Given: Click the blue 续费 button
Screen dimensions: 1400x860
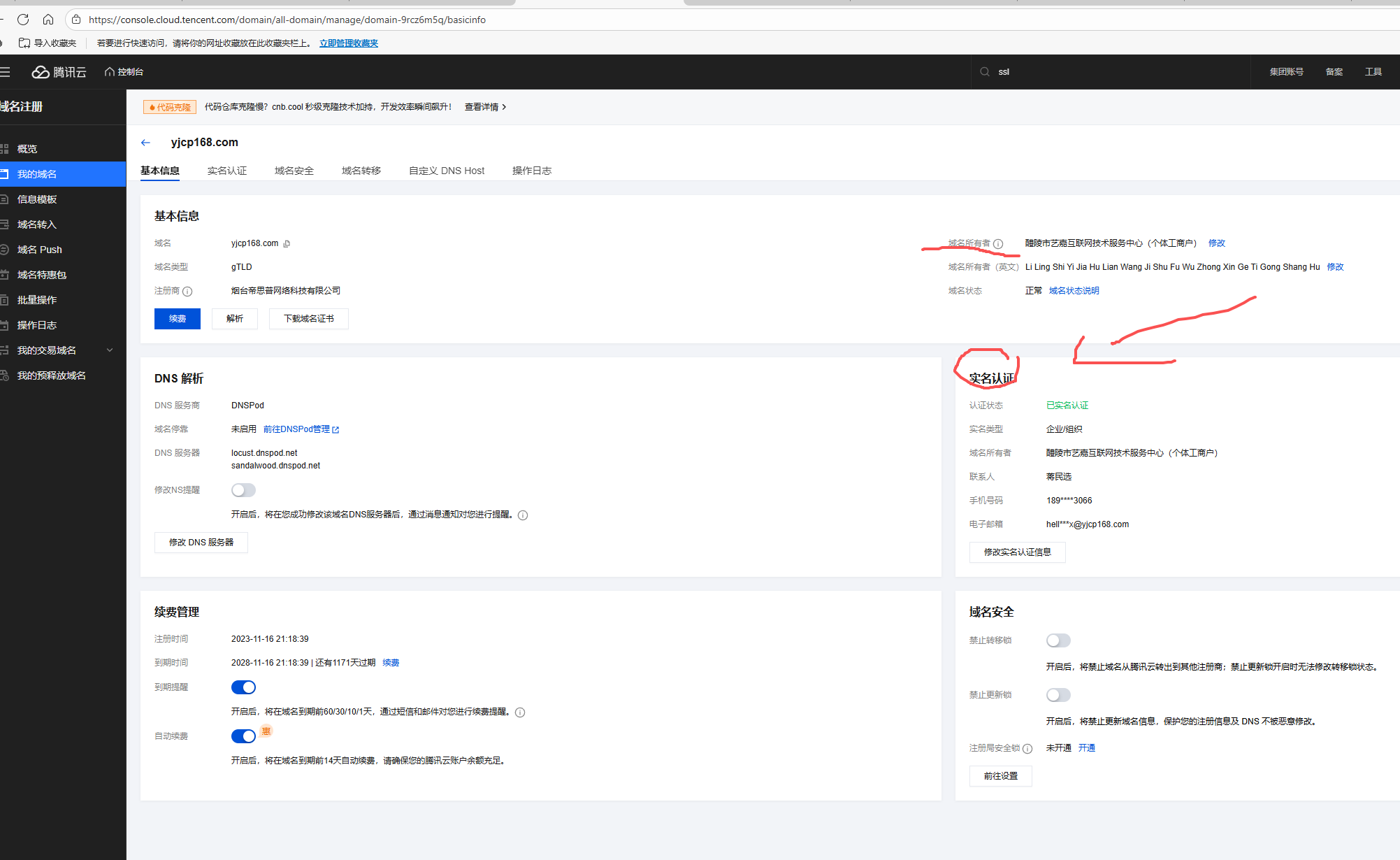Looking at the screenshot, I should point(178,319).
